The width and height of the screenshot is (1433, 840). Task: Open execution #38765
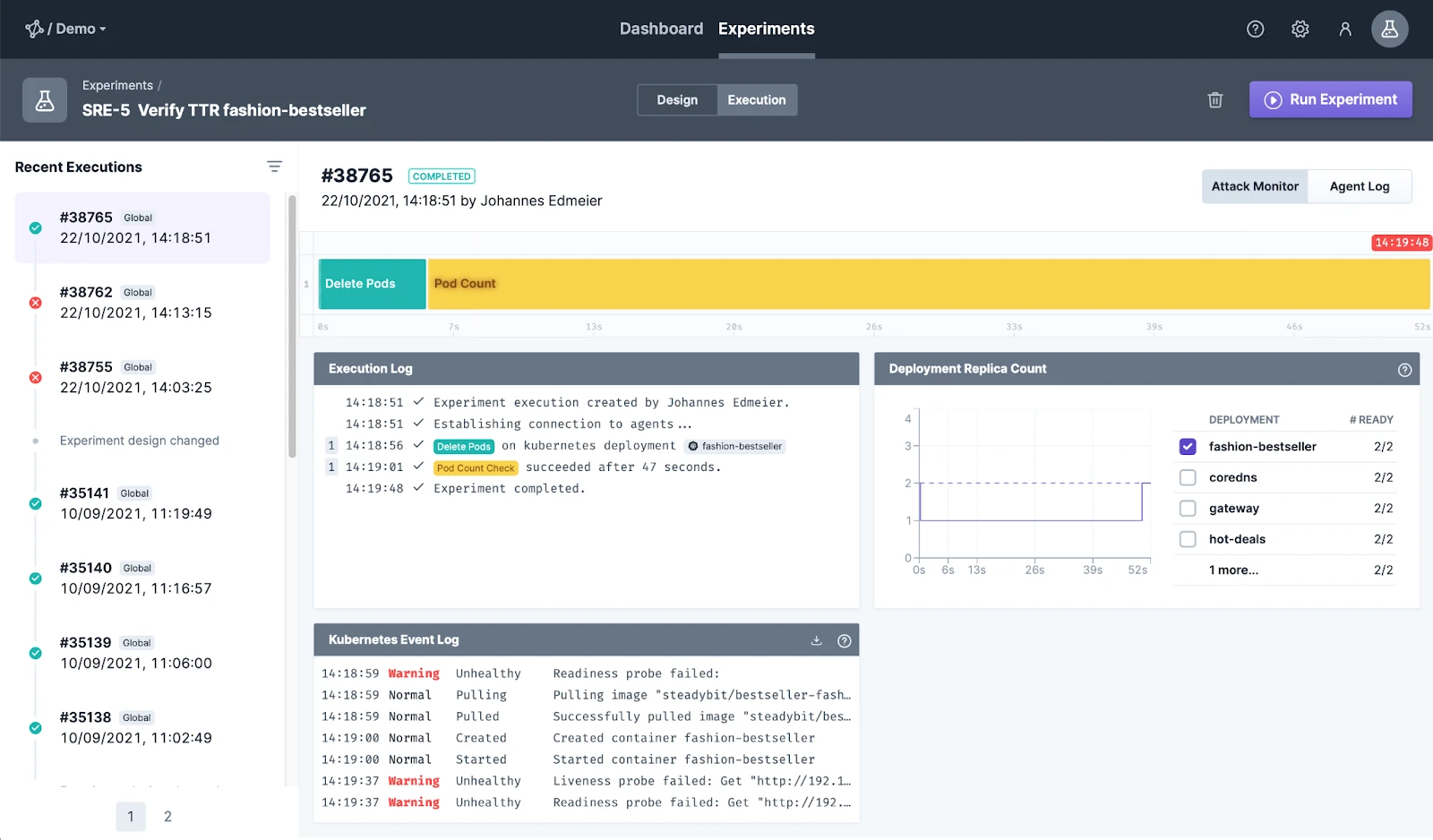pos(142,227)
